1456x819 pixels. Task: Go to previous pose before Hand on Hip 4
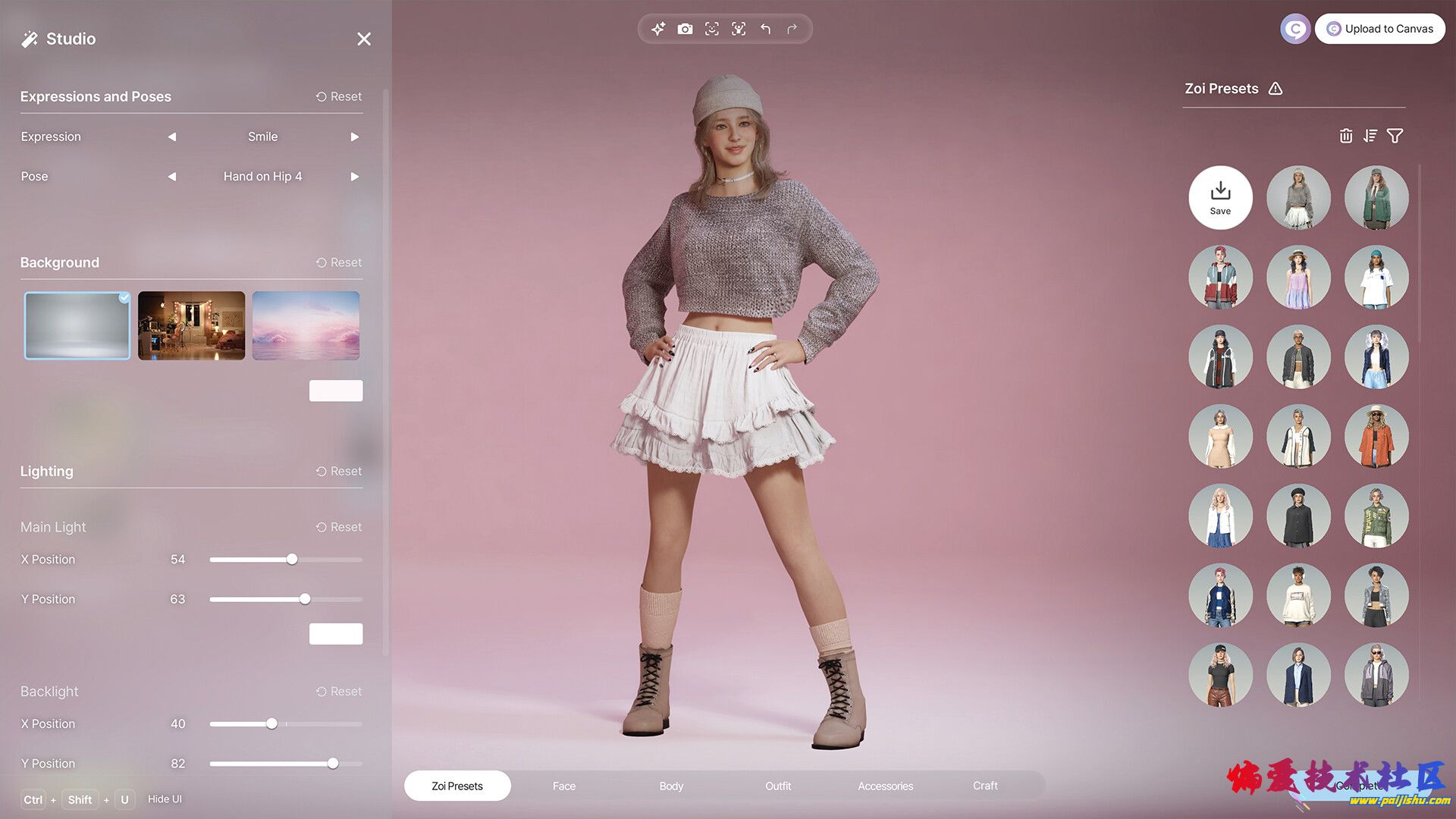pyautogui.click(x=172, y=177)
